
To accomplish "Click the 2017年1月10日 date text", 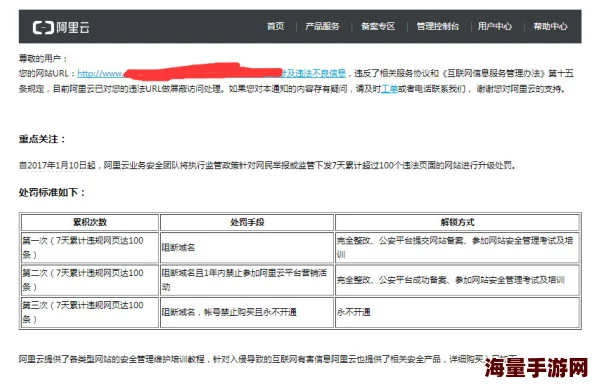I will [x=57, y=166].
